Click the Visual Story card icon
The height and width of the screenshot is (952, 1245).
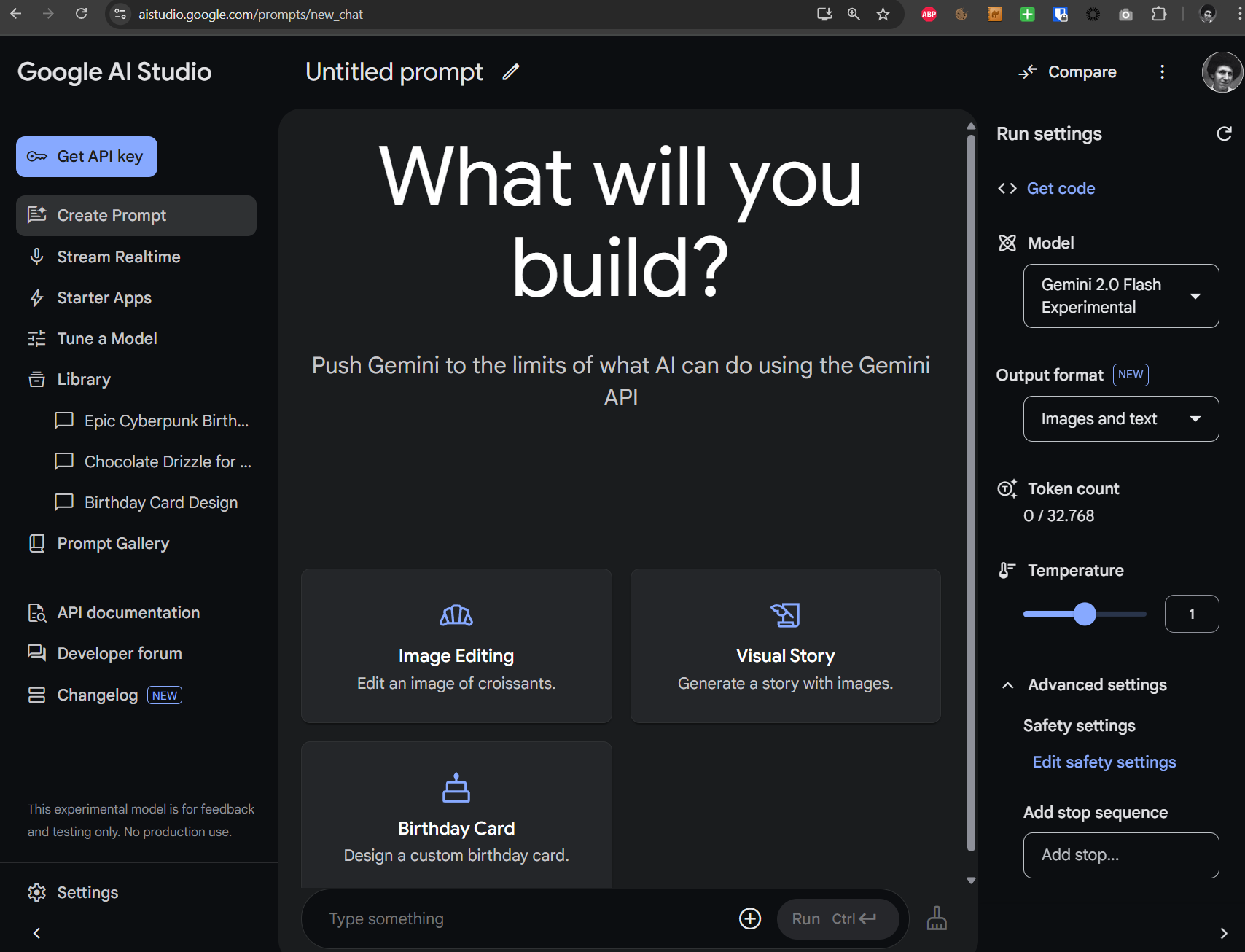tap(786, 615)
